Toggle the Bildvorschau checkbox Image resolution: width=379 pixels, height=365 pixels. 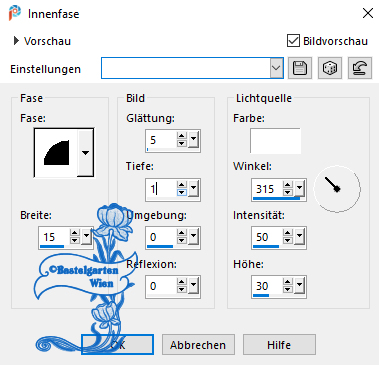pyautogui.click(x=293, y=41)
